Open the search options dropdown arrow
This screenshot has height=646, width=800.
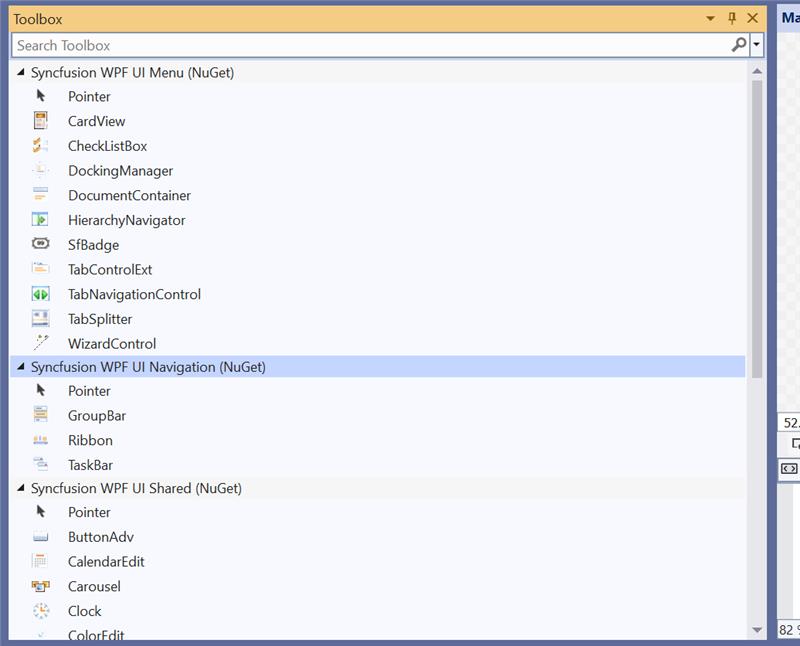pyautogui.click(x=757, y=45)
